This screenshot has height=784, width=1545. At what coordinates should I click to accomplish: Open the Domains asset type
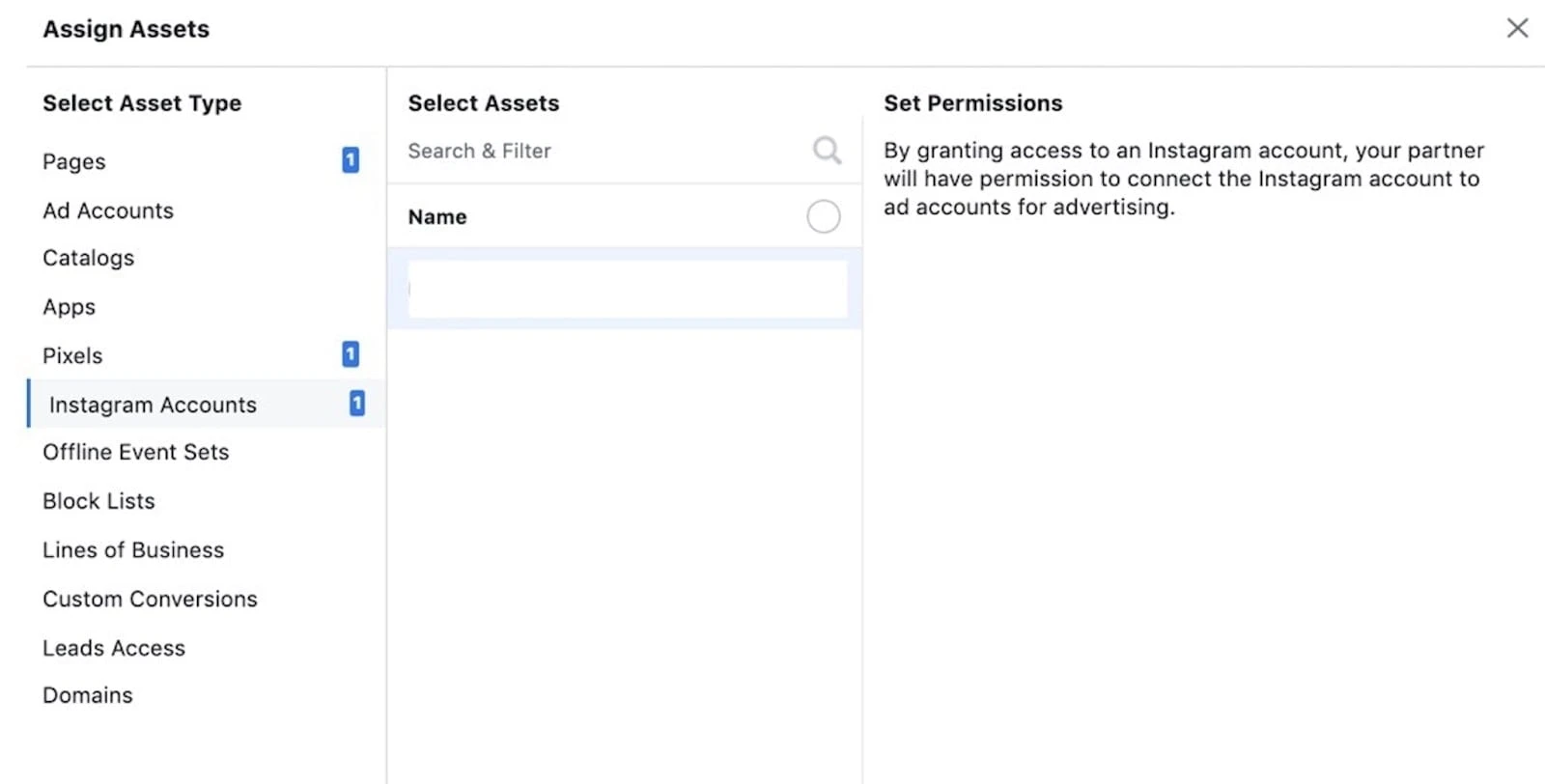point(88,695)
